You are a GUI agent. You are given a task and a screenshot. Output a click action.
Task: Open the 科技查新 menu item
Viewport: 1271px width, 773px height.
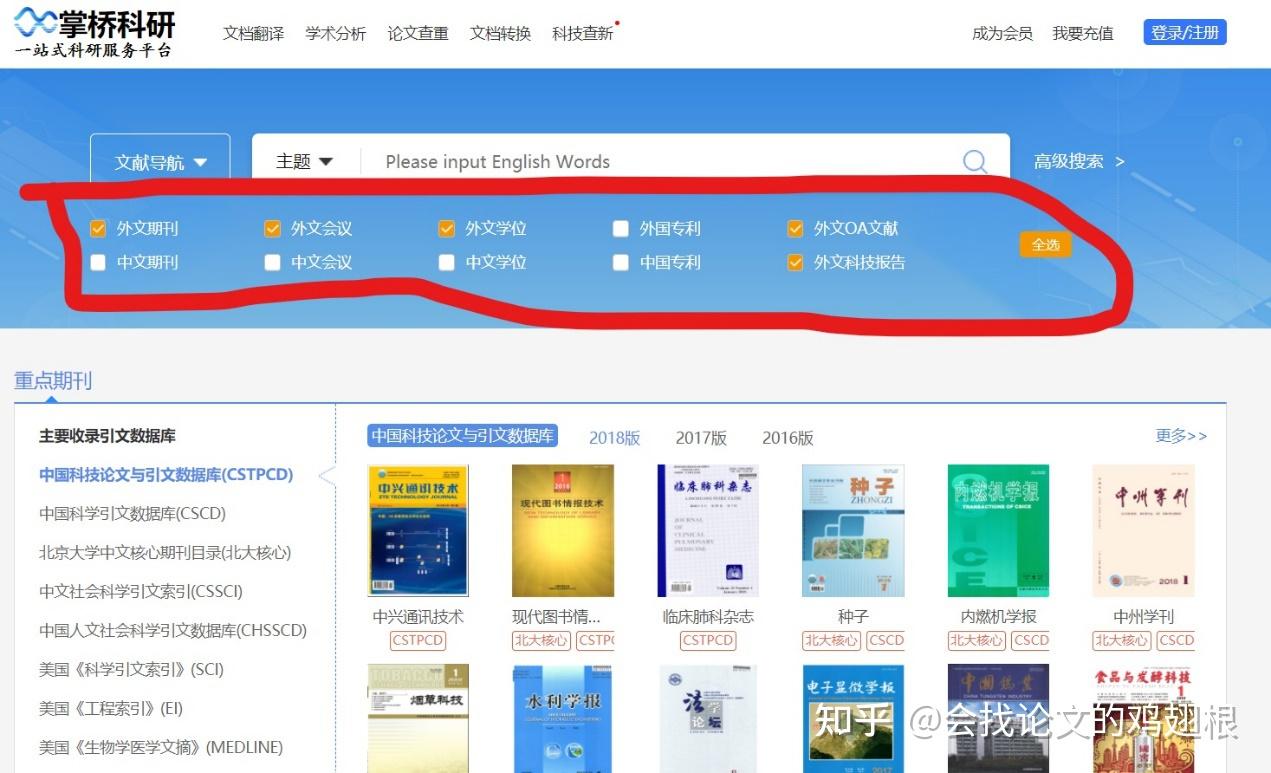(582, 32)
